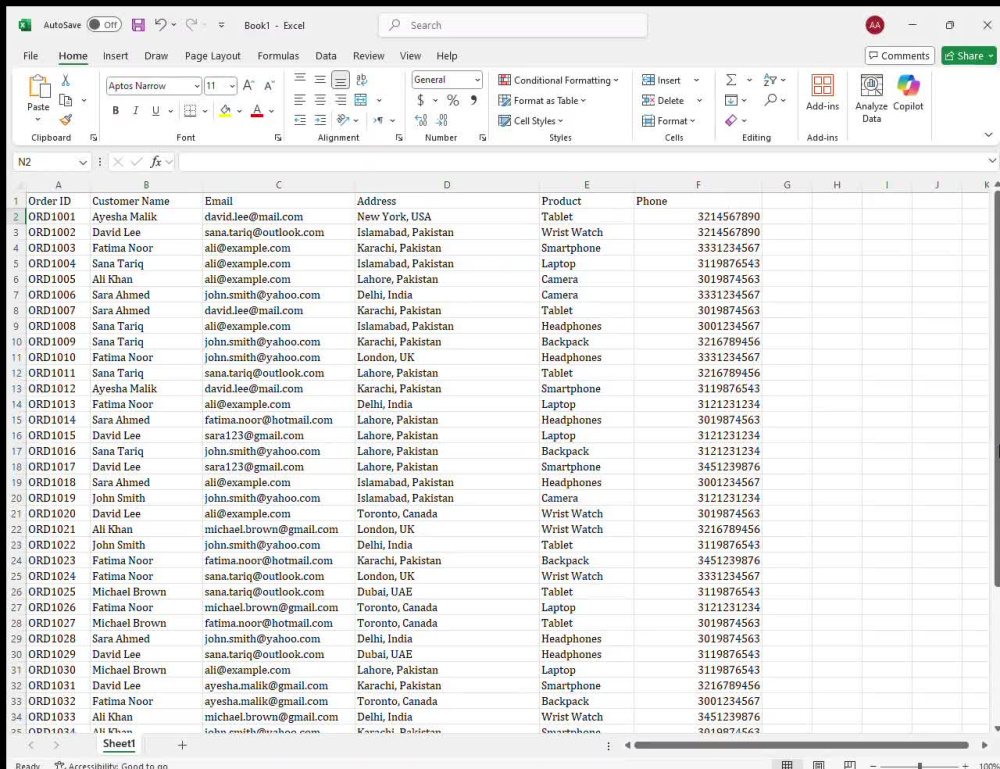Viewport: 1000px width, 769px height.
Task: Switch to the Review tab
Action: [x=369, y=55]
